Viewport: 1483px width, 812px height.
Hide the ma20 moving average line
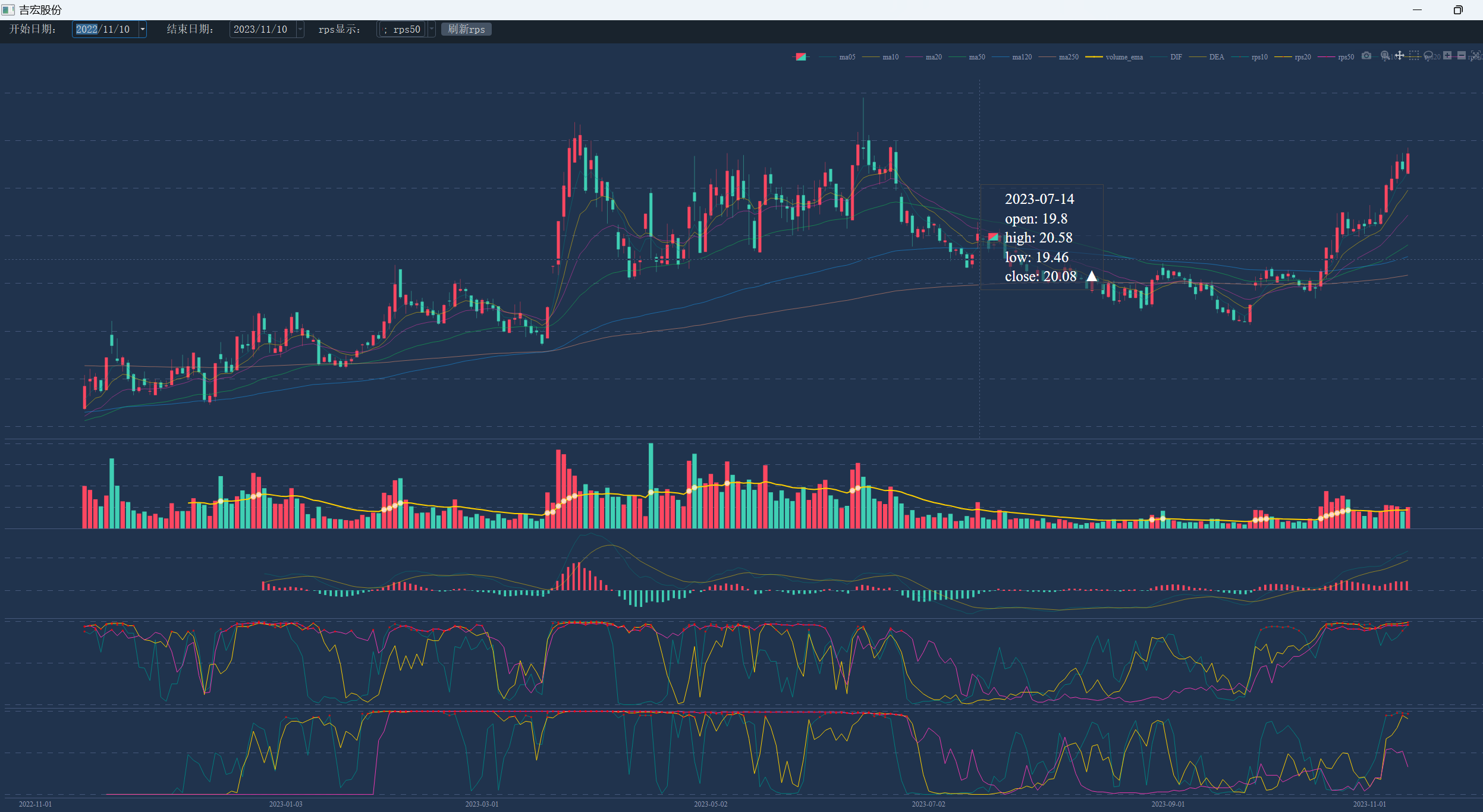pyautogui.click(x=925, y=57)
